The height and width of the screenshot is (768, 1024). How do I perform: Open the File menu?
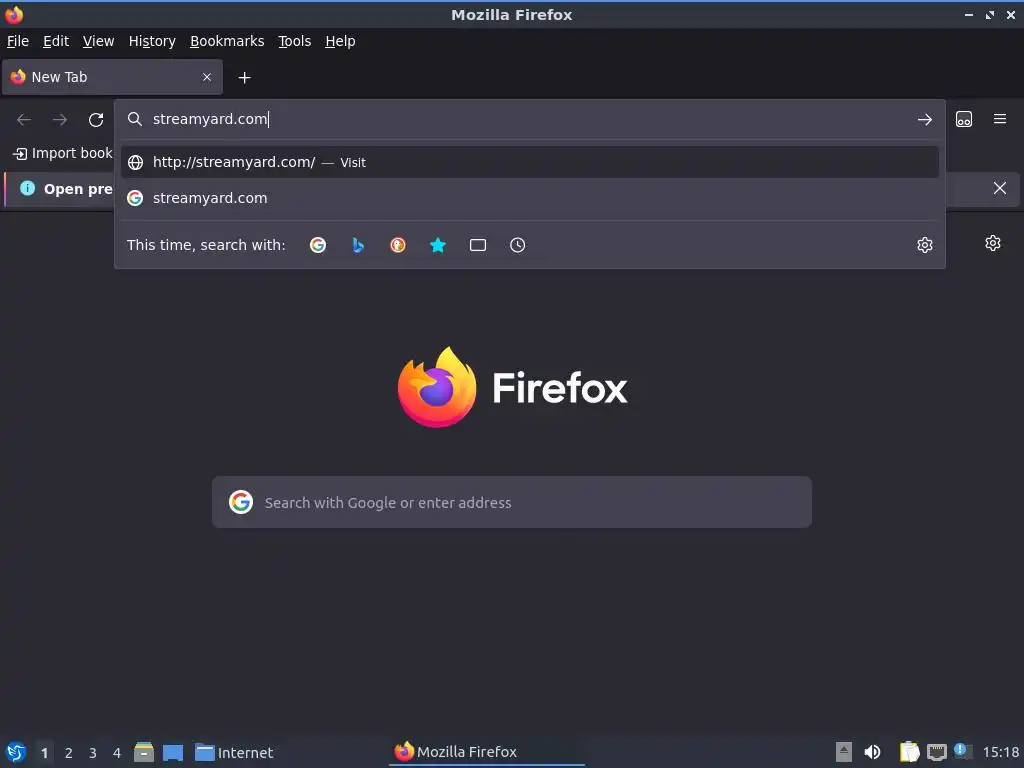tap(18, 41)
